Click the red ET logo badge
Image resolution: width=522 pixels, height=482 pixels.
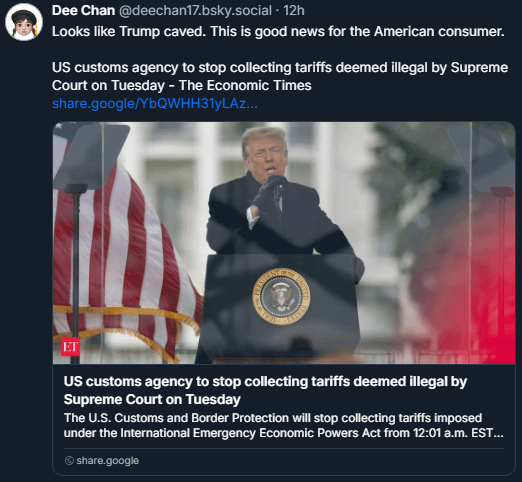(x=70, y=347)
